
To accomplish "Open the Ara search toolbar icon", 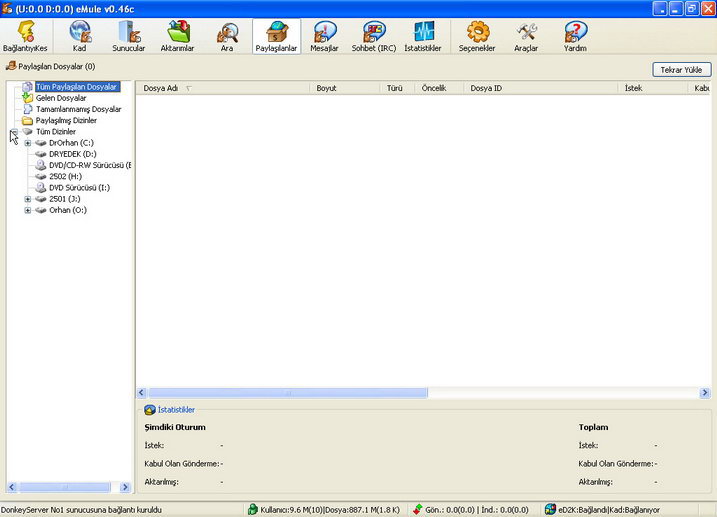I will tap(227, 36).
